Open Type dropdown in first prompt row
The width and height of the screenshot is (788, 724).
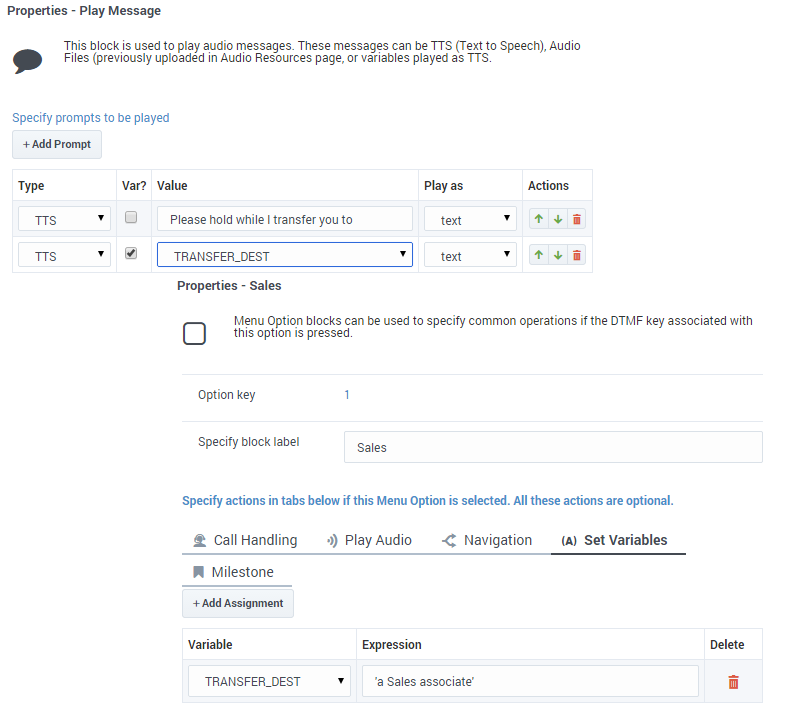64,220
